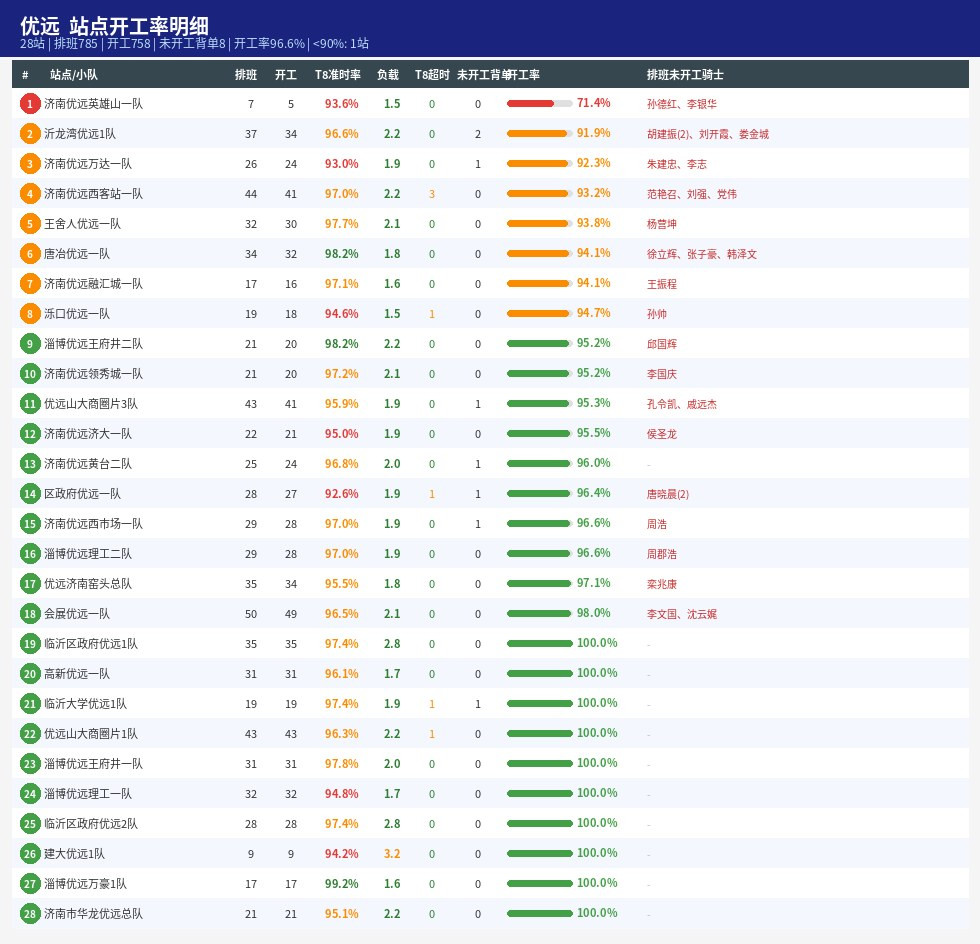The width and height of the screenshot is (980, 944).
Task: Click the orange rank badge number 5
Action: [29, 224]
